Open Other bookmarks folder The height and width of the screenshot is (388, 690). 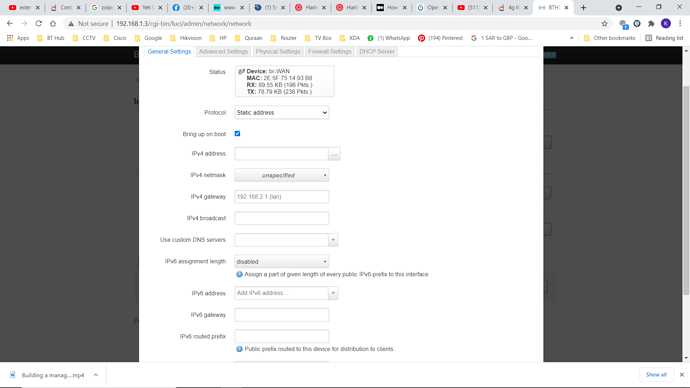[x=609, y=38]
